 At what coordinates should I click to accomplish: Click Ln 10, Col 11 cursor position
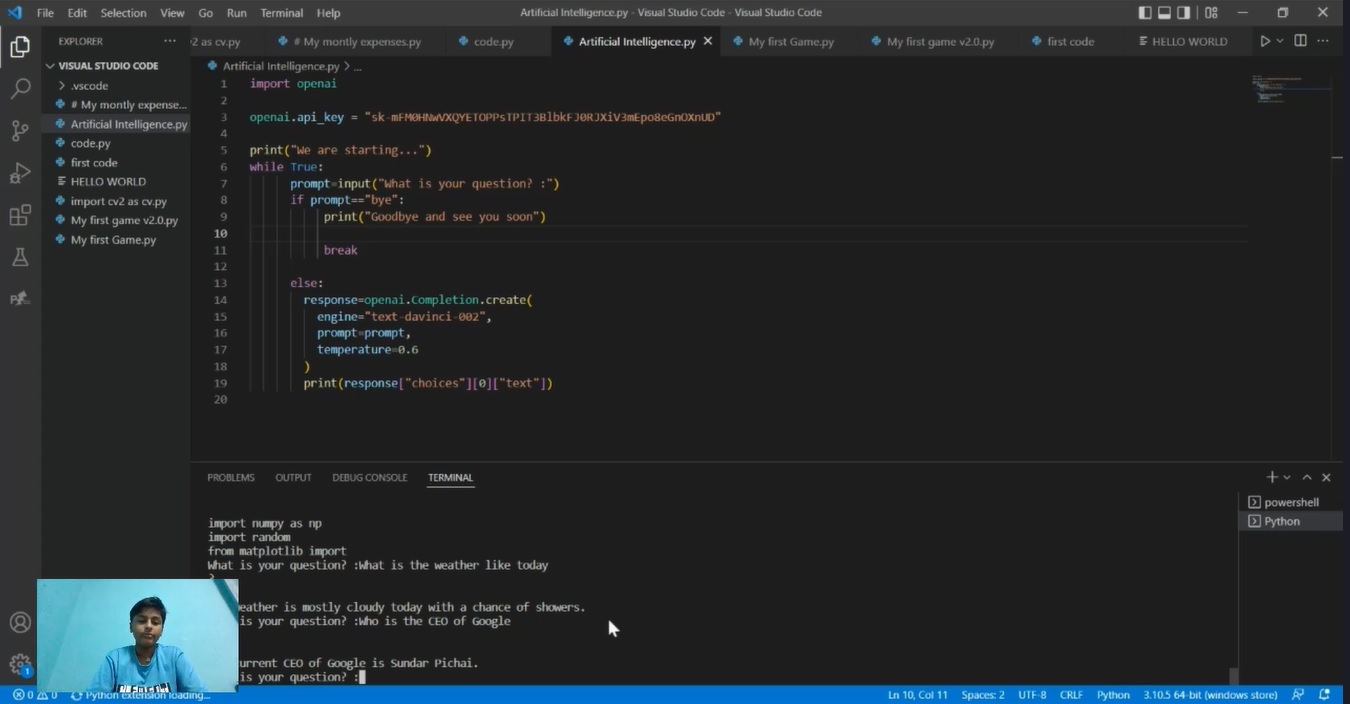pyautogui.click(x=917, y=695)
